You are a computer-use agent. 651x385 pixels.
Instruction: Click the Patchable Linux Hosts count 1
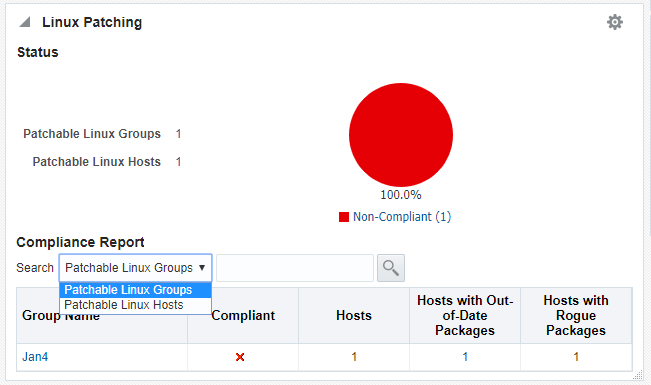(x=178, y=162)
